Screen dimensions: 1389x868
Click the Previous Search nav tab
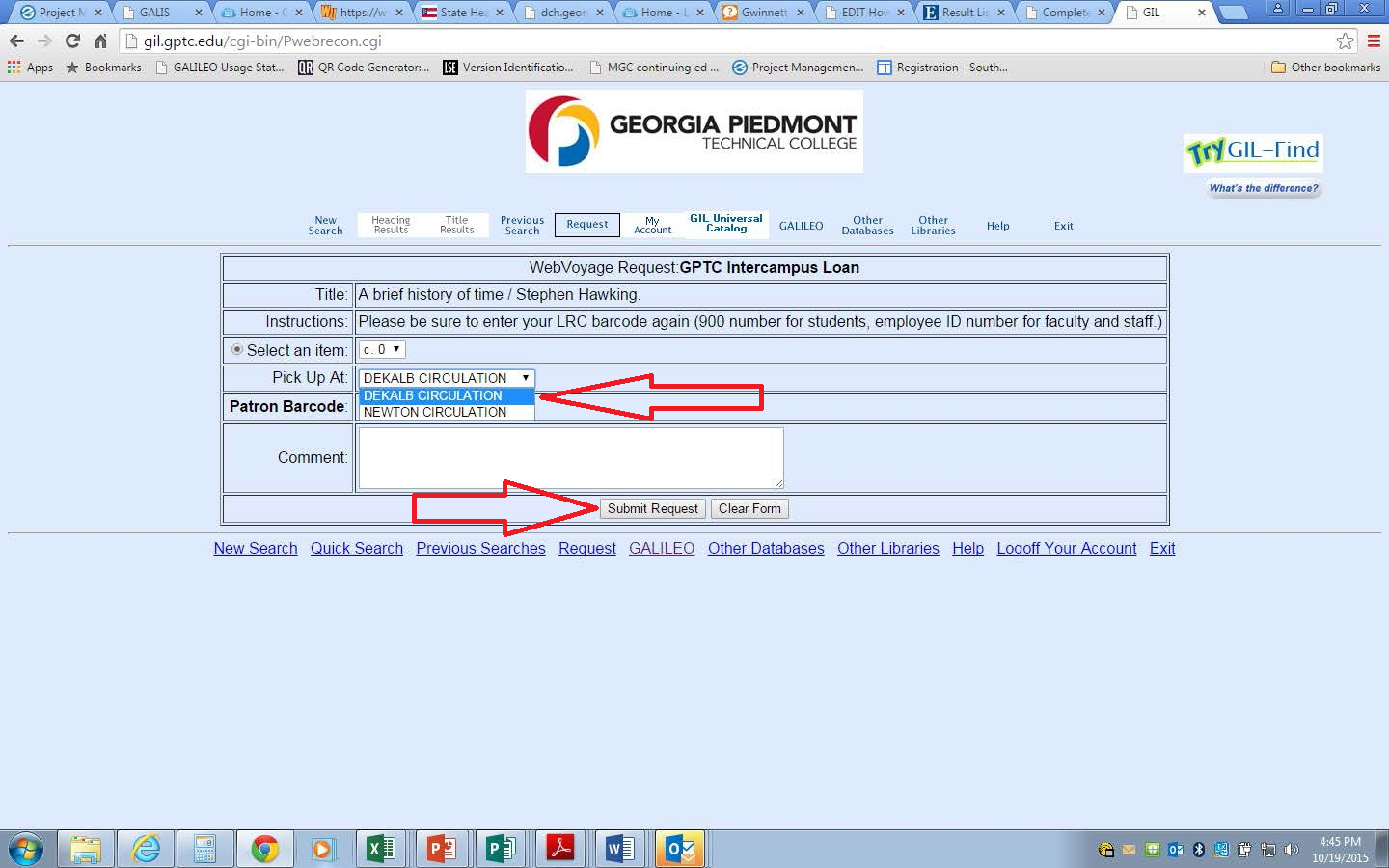[522, 226]
